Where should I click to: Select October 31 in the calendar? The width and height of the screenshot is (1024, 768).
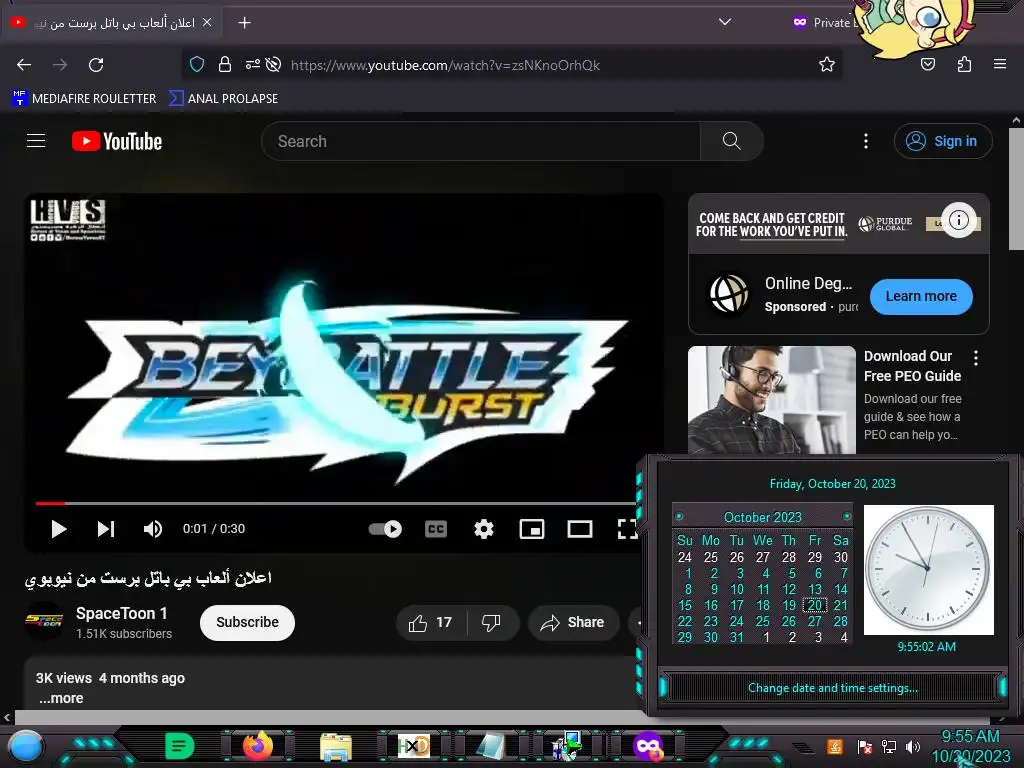click(736, 637)
